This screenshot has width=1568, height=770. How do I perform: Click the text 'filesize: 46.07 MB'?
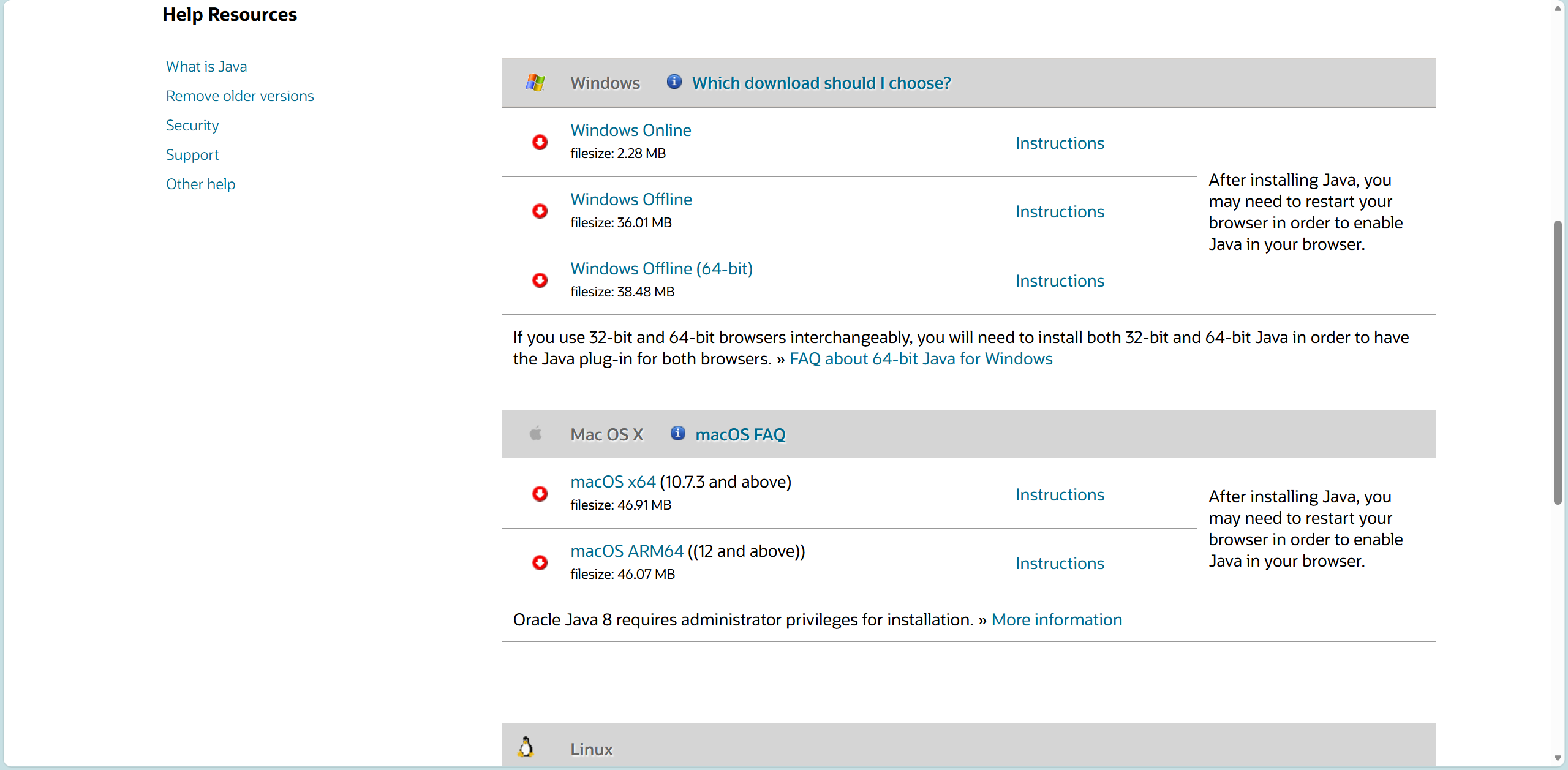623,575
